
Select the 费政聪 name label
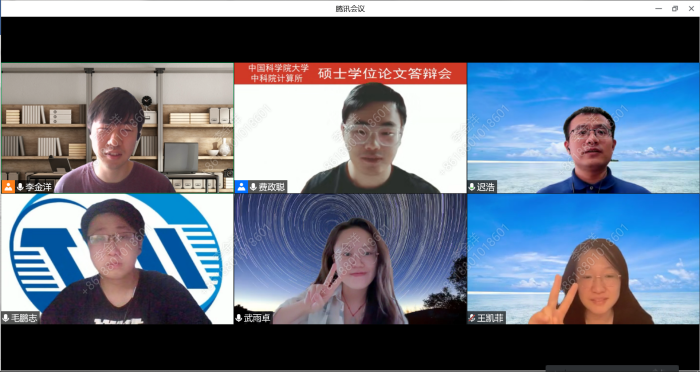272,187
